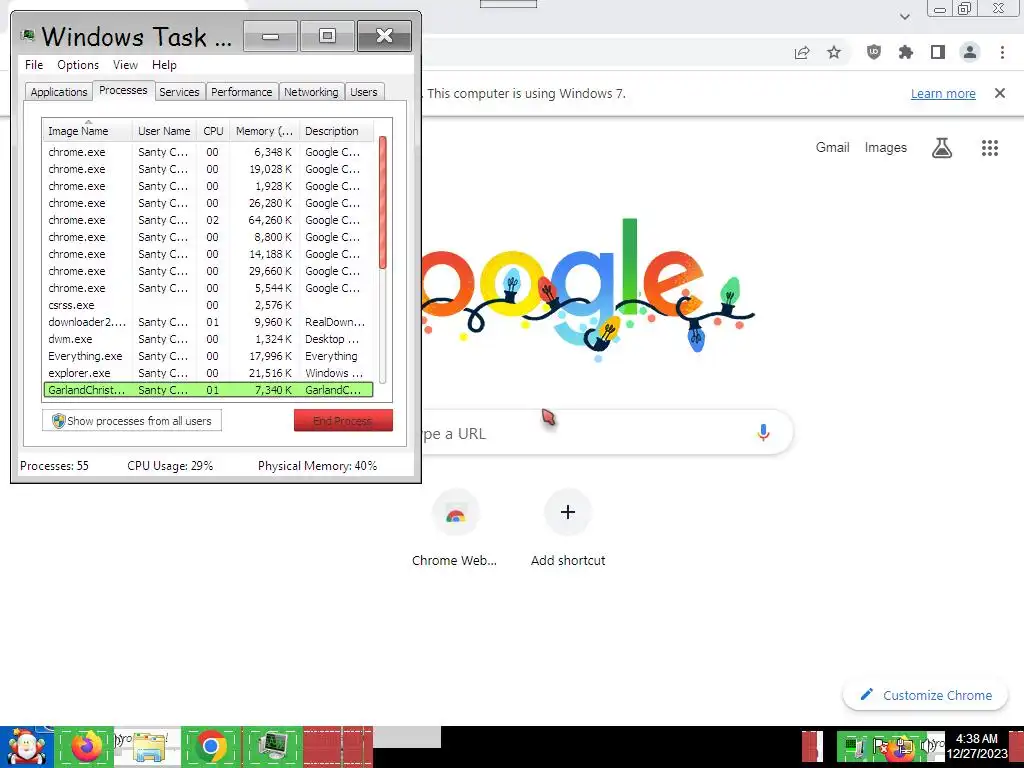1024x768 pixels.
Task: Select chrome.exe using 1,928 K memory
Action: coord(208,186)
